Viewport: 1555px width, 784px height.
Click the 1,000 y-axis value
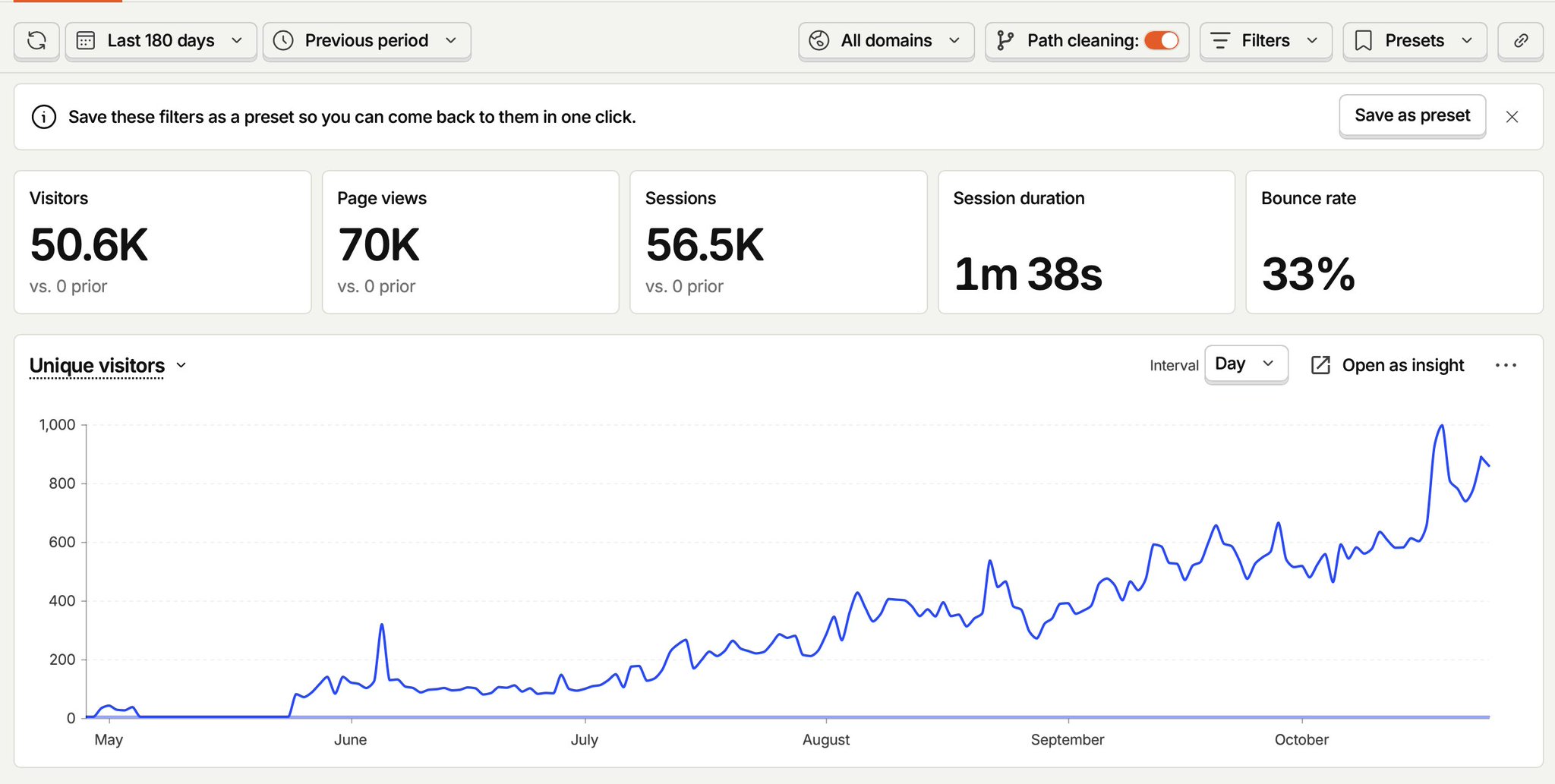click(x=58, y=425)
